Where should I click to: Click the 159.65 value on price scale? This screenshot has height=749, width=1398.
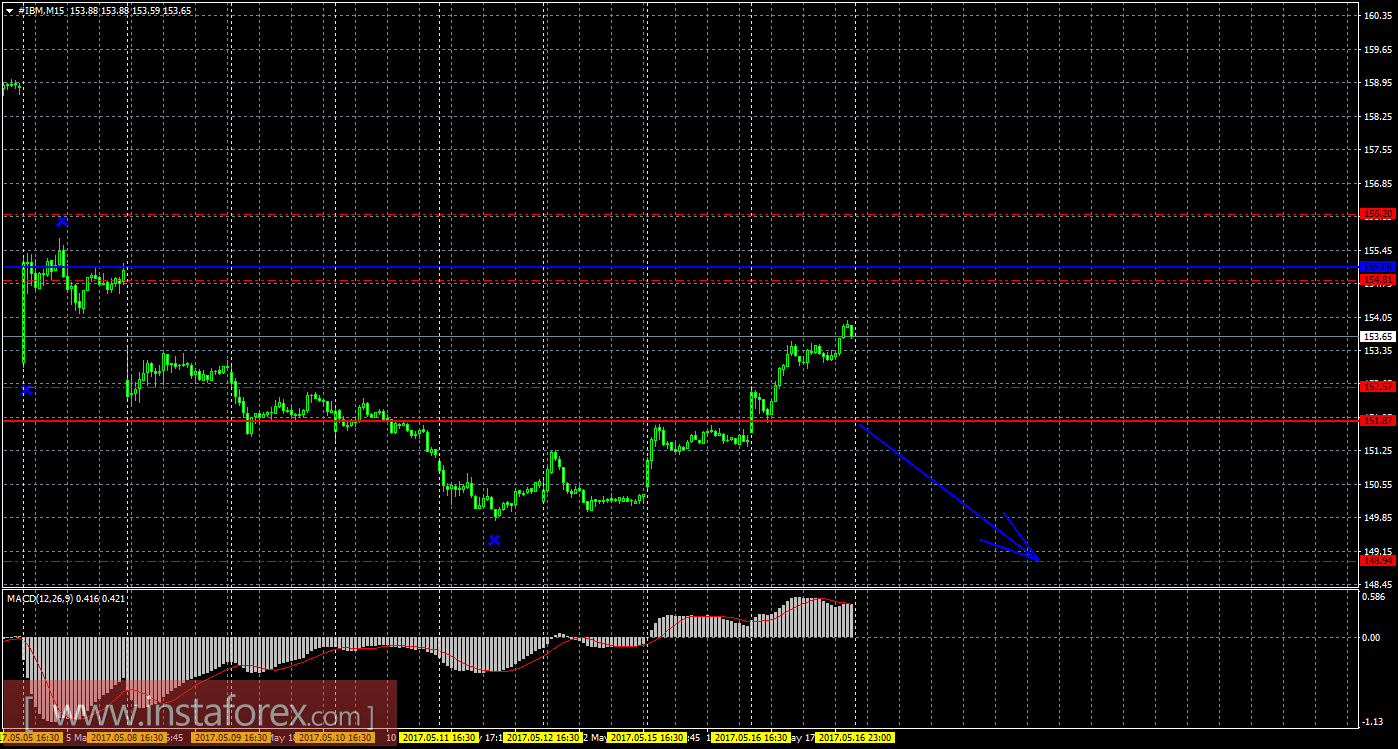[1379, 49]
